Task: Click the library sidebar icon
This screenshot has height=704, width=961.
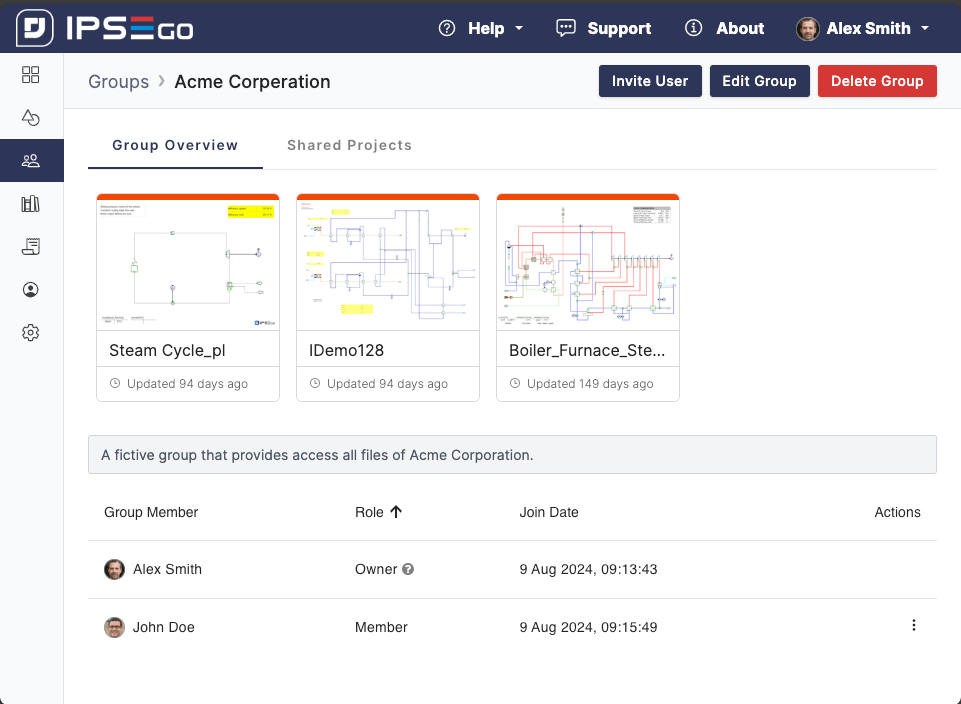Action: click(30, 203)
